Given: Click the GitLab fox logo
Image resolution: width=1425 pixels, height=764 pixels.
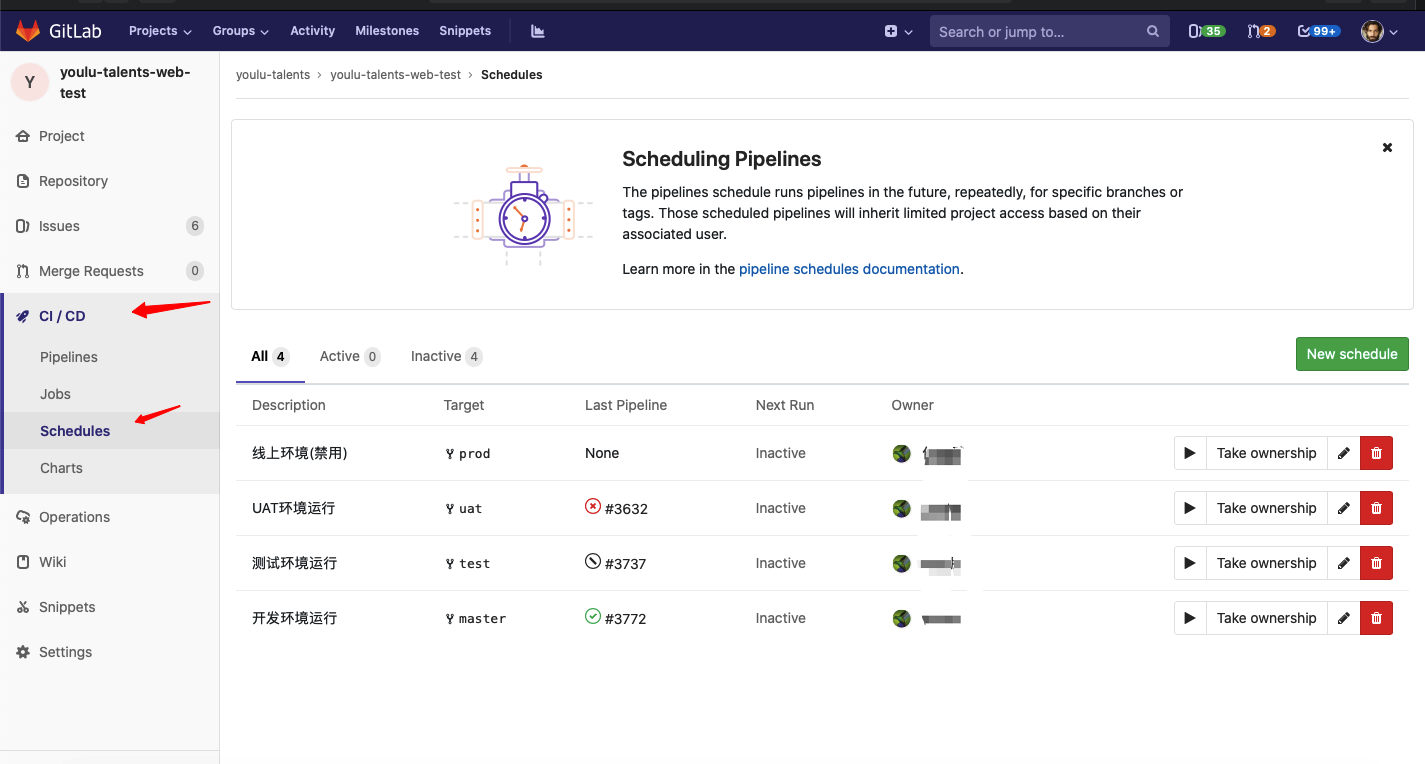Looking at the screenshot, I should pos(28,31).
